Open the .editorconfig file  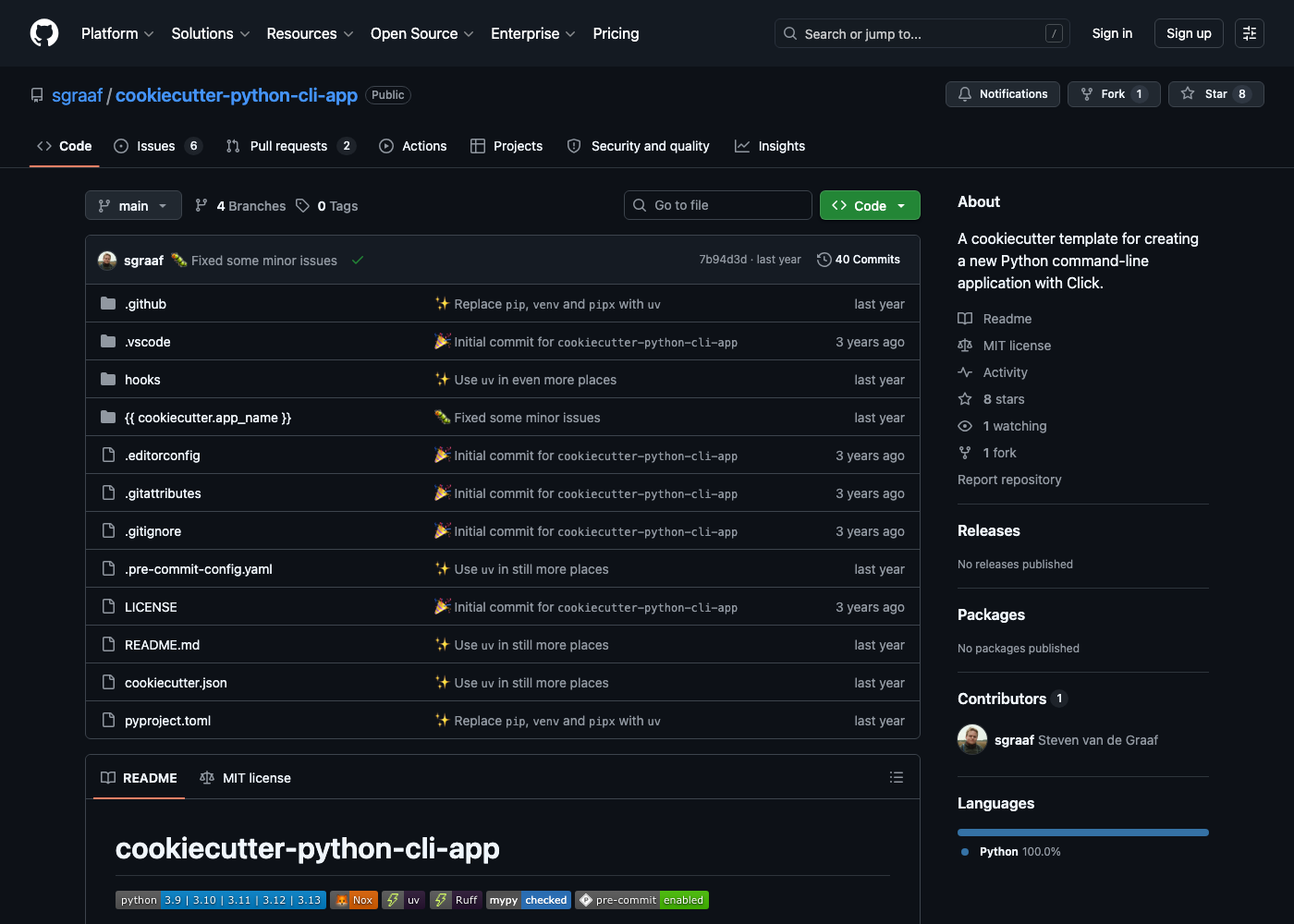pyautogui.click(x=163, y=456)
